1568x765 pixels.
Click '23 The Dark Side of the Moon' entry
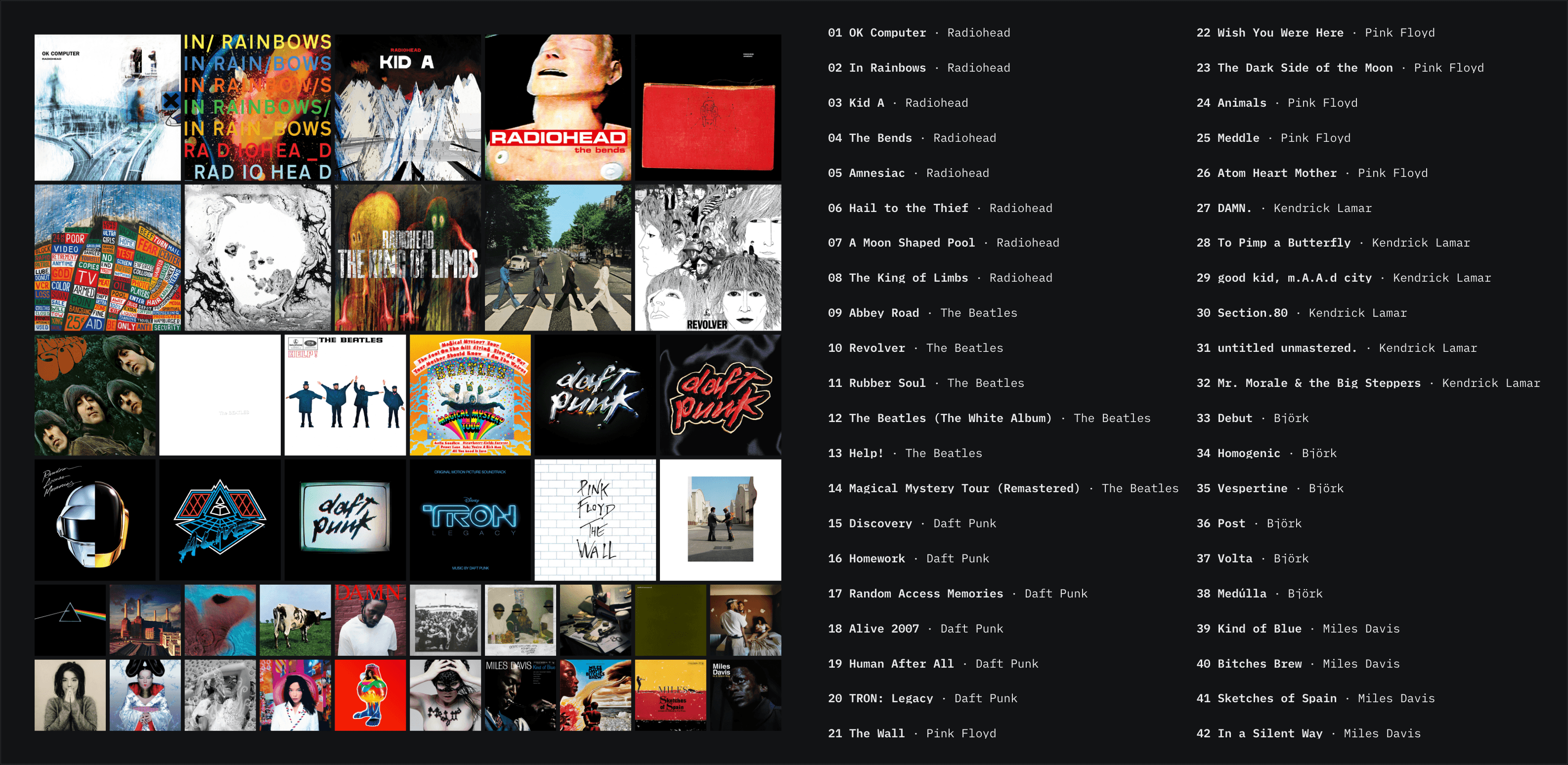tap(1339, 68)
